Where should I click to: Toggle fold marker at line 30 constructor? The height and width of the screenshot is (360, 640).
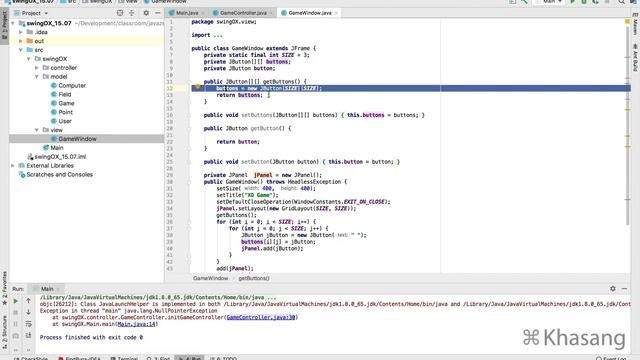pos(189,182)
